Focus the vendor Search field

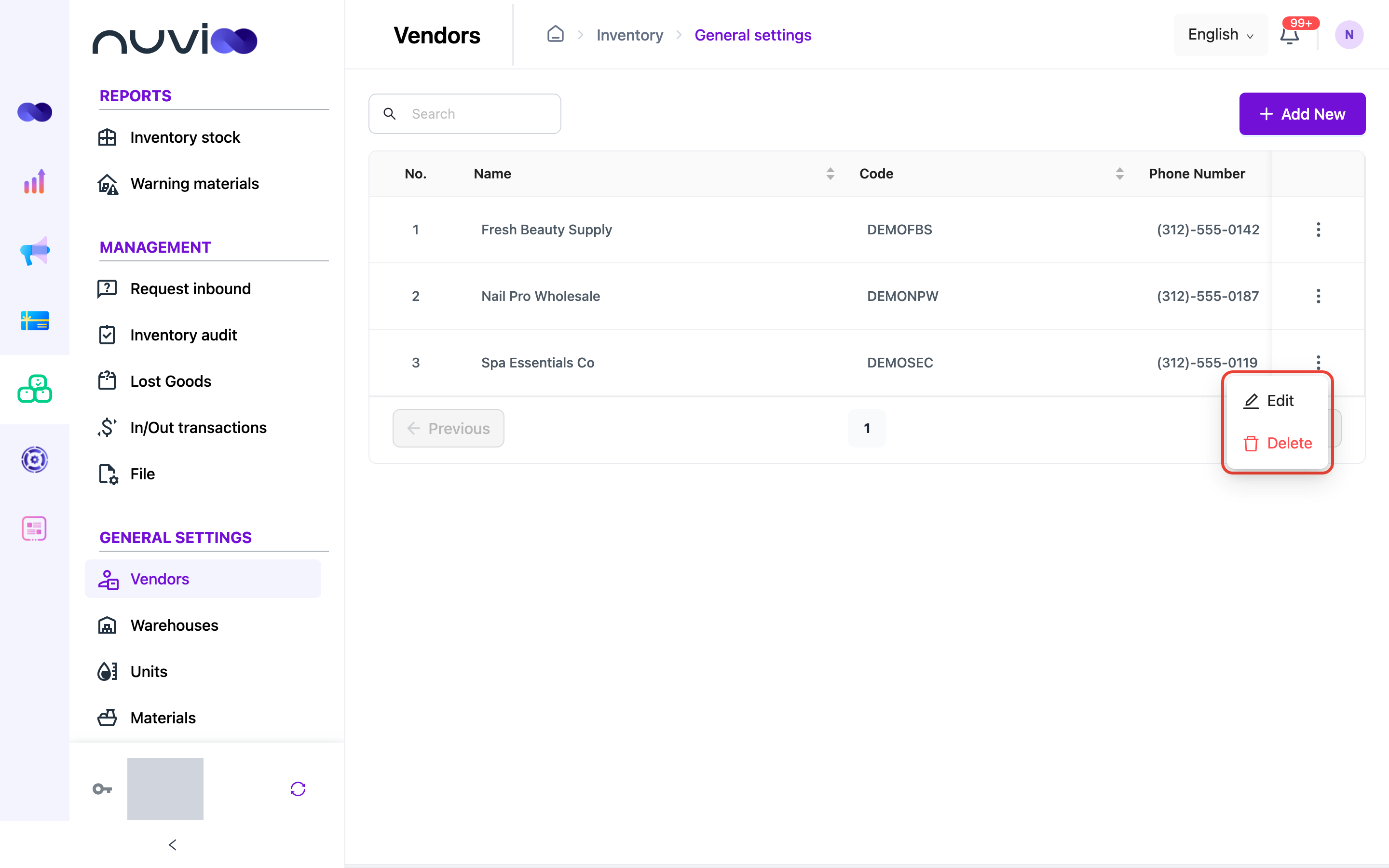(x=465, y=114)
